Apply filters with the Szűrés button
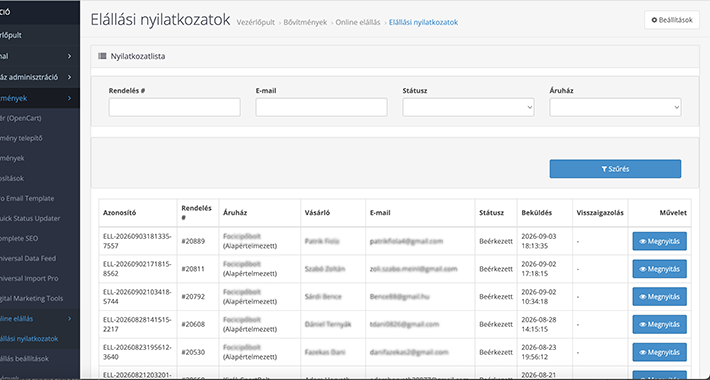 click(x=615, y=169)
